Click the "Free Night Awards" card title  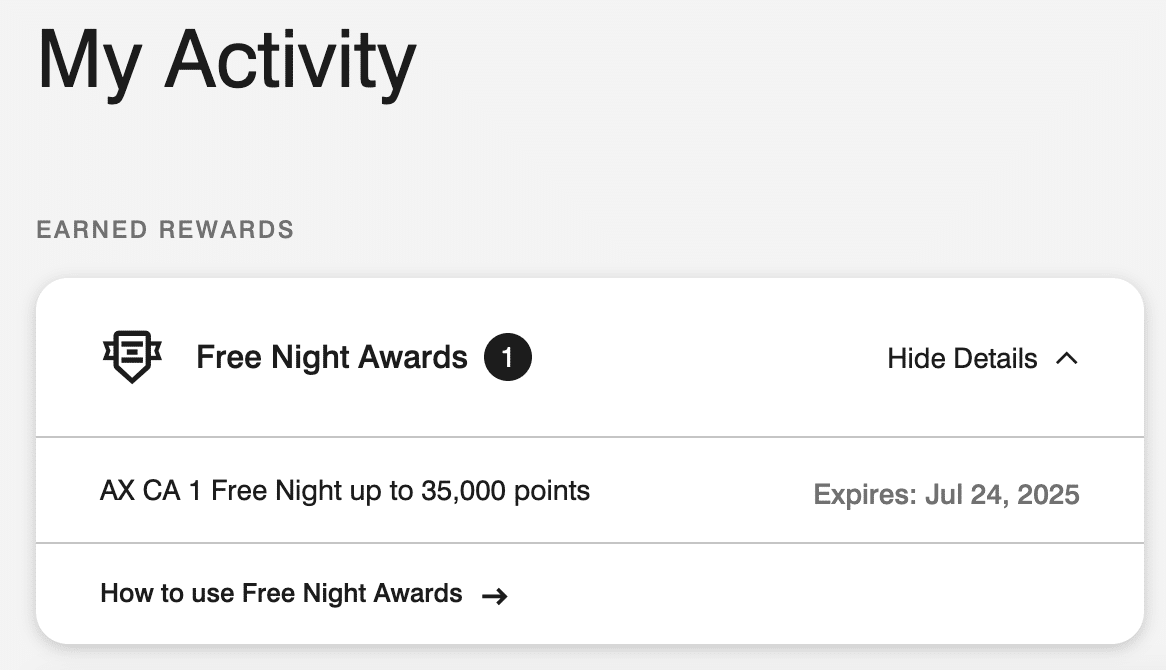point(332,358)
